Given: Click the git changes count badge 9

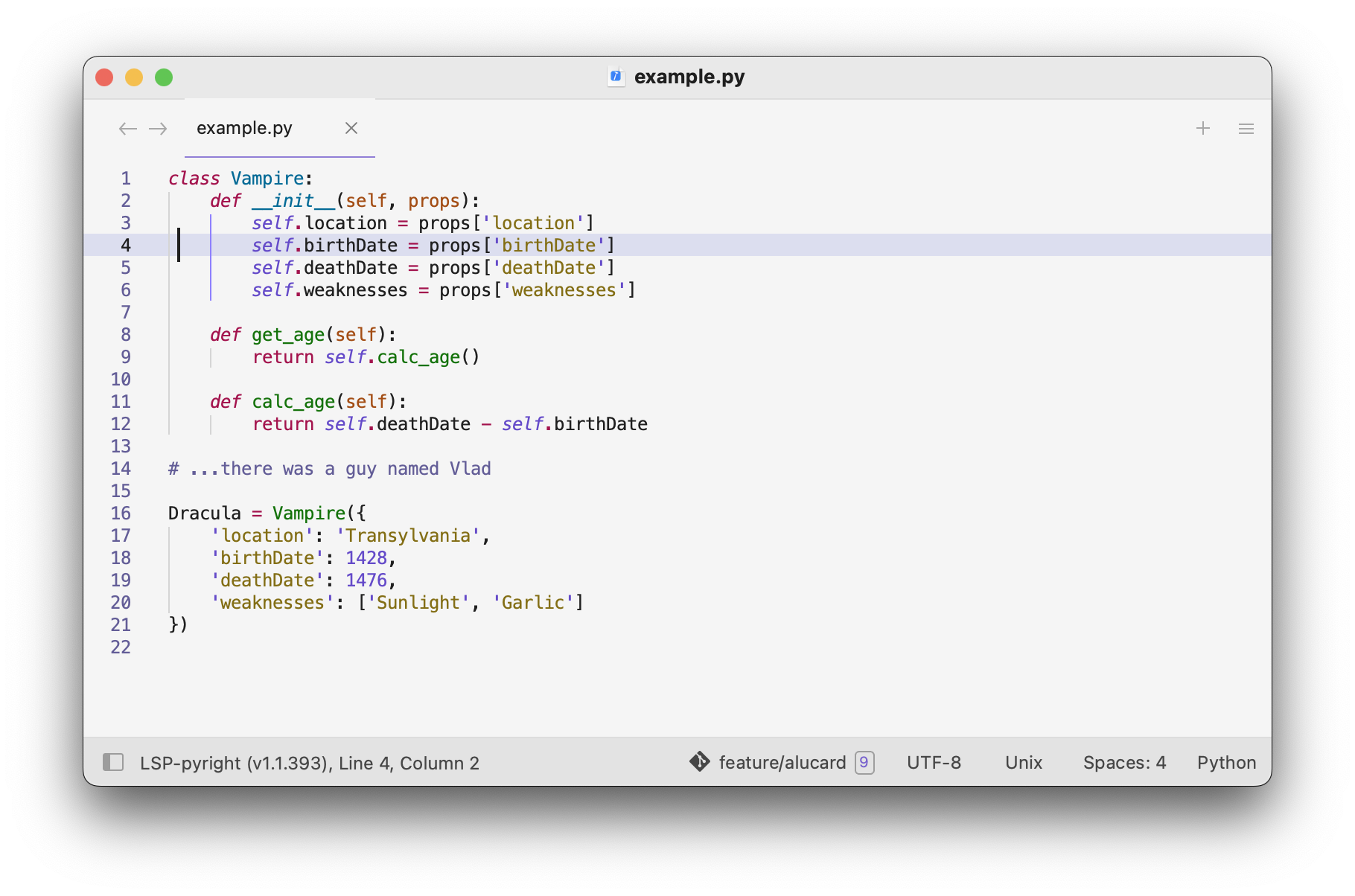Looking at the screenshot, I should 864,763.
